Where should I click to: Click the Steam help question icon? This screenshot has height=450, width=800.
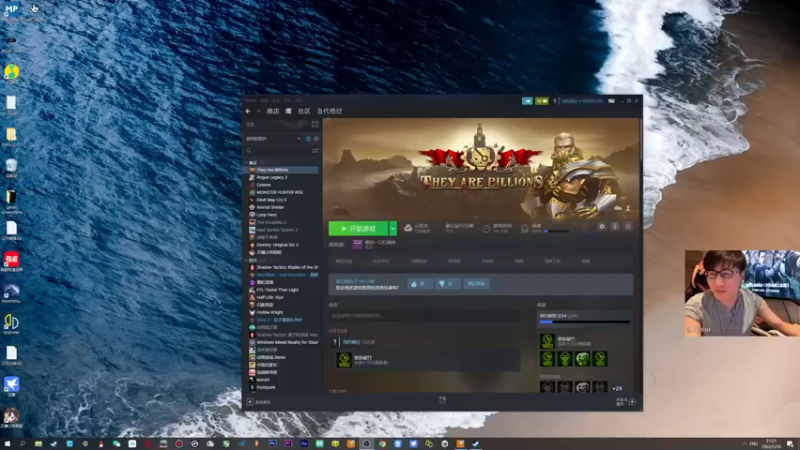pos(555,101)
